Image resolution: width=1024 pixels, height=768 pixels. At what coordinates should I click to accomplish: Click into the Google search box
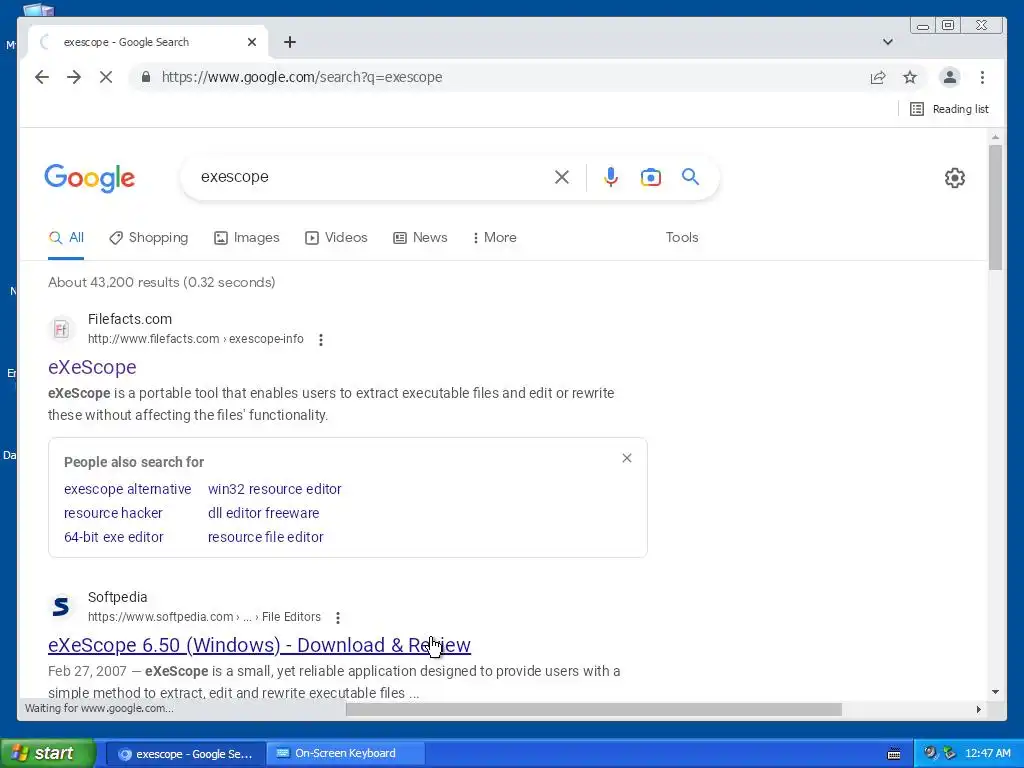(x=372, y=177)
